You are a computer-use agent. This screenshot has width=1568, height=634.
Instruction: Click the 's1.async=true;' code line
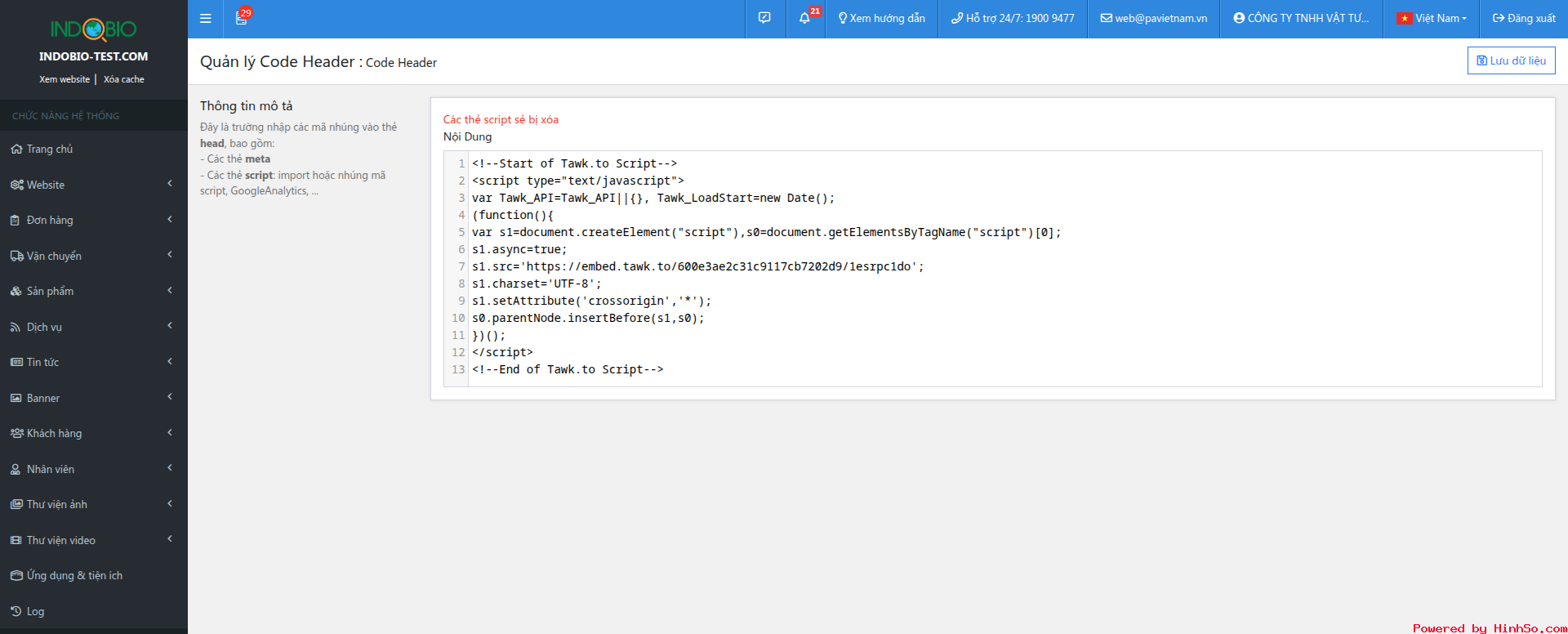[519, 249]
